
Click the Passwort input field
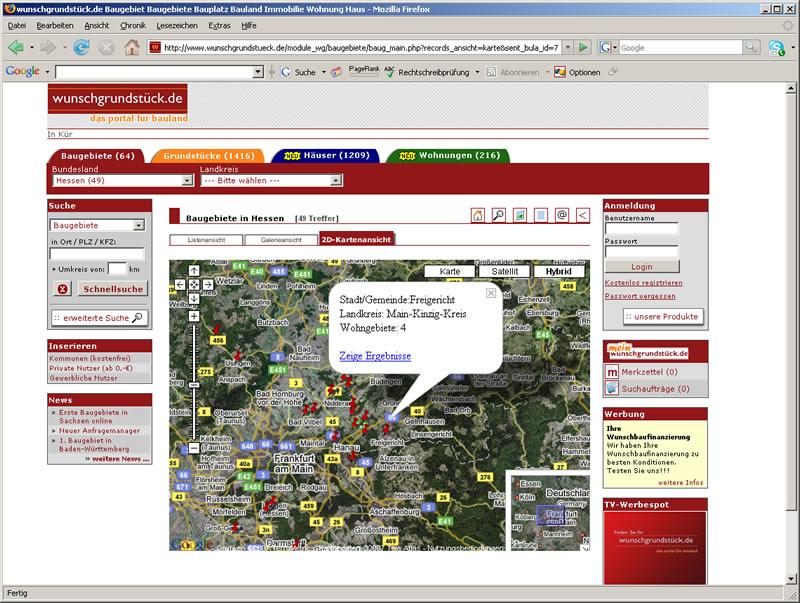click(x=642, y=252)
